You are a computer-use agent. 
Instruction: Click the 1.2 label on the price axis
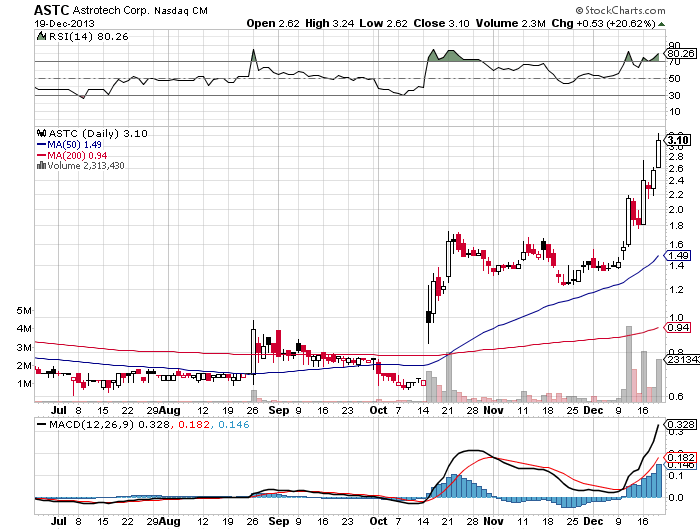[x=676, y=289]
